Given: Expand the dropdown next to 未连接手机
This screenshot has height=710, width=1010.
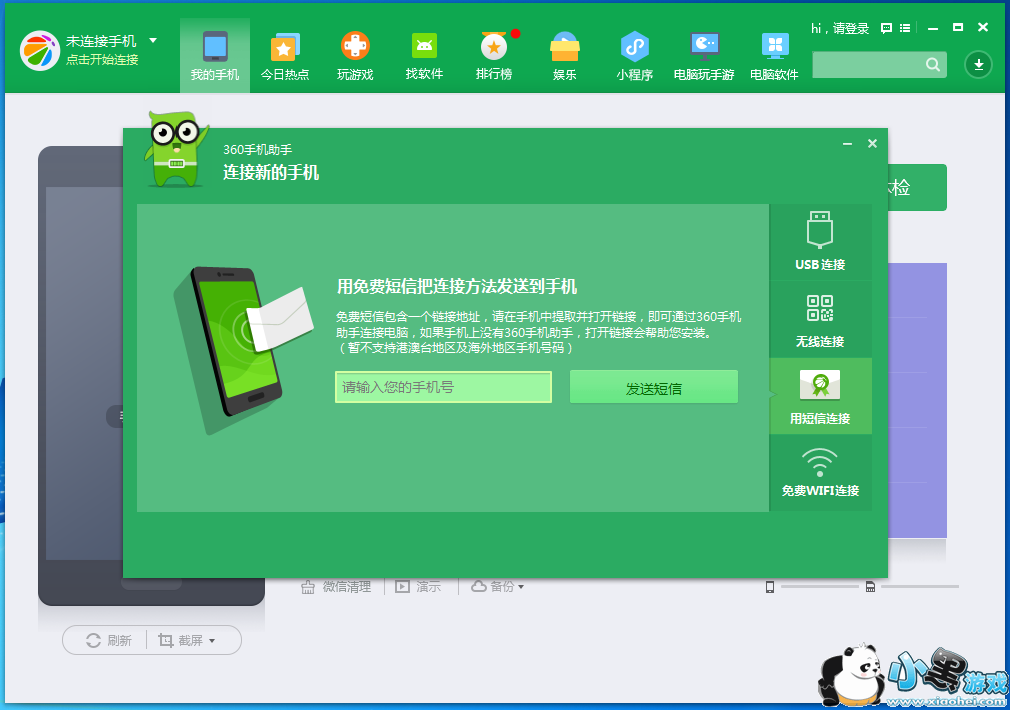Looking at the screenshot, I should pyautogui.click(x=153, y=41).
